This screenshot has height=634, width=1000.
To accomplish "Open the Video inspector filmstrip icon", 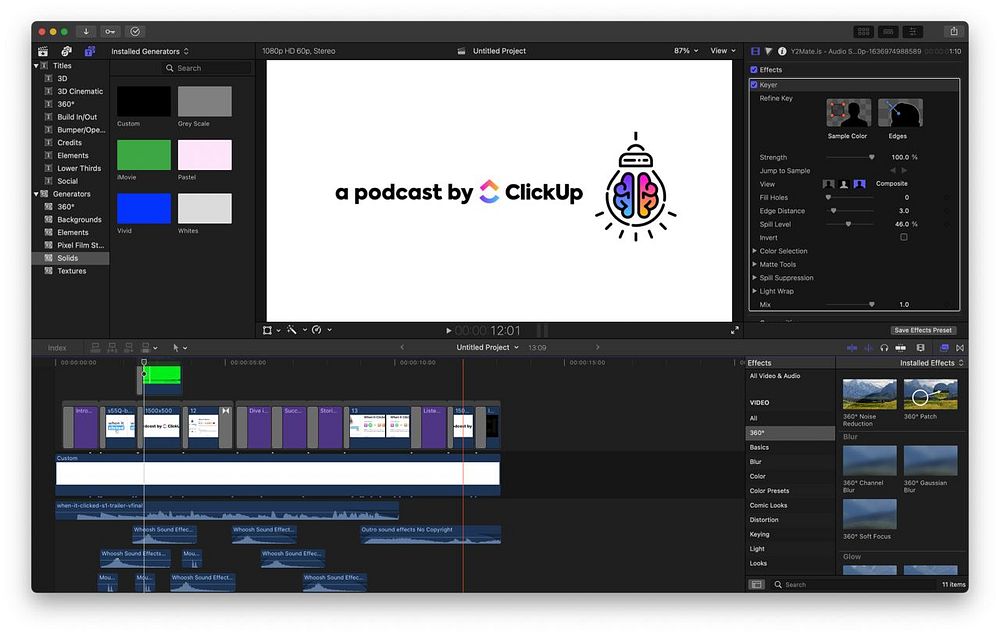I will [x=756, y=51].
